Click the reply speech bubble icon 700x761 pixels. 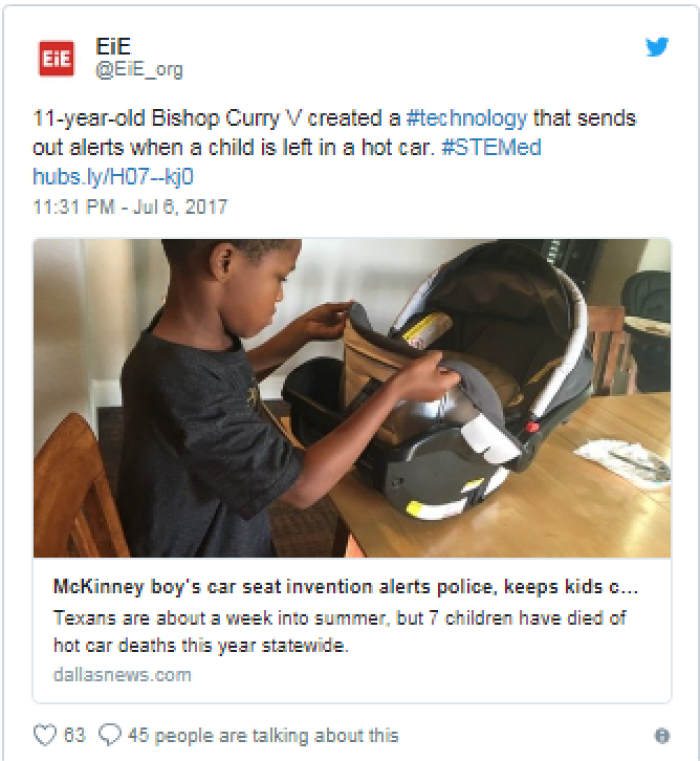tap(110, 735)
